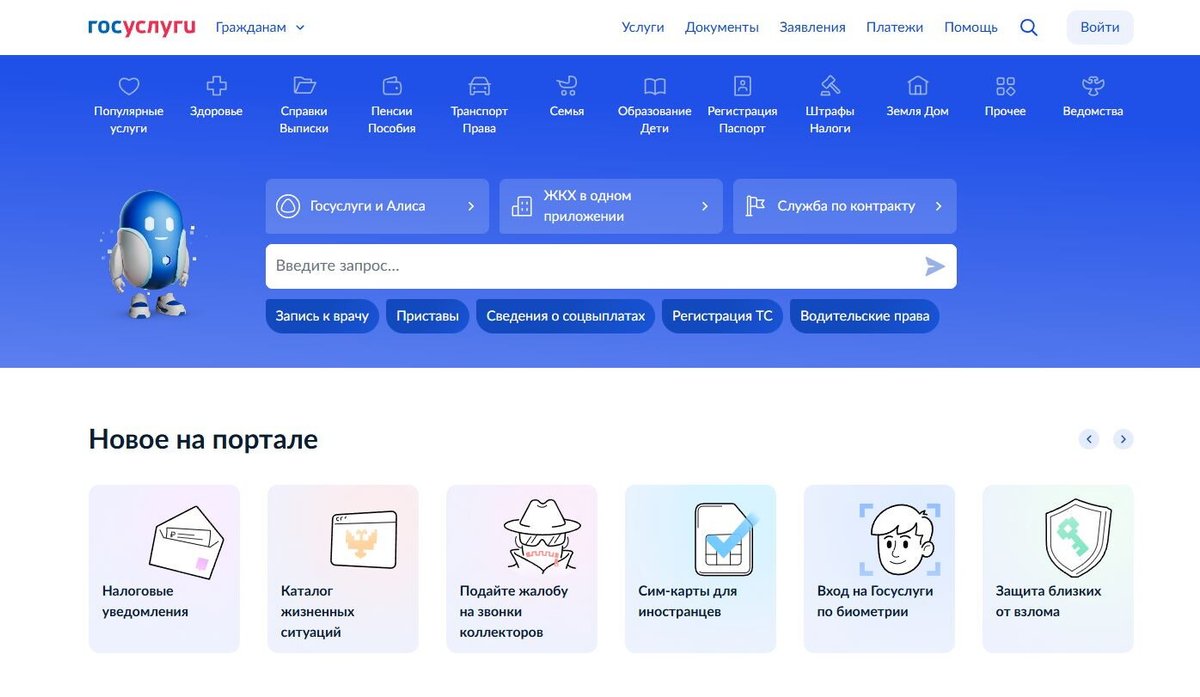The height and width of the screenshot is (697, 1200).
Task: Open the Каталог жизненных ситуаций card
Action: 343,569
